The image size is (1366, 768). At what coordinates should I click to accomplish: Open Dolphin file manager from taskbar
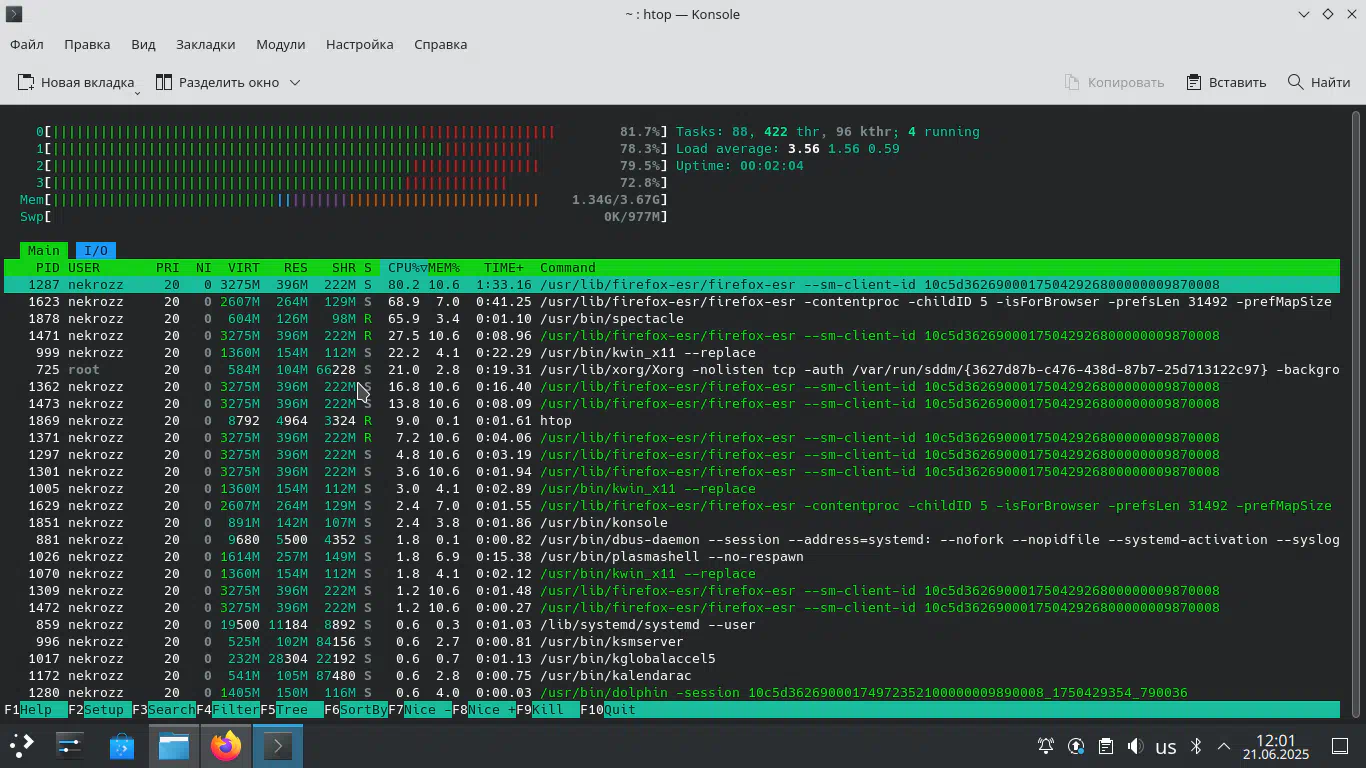tap(173, 745)
